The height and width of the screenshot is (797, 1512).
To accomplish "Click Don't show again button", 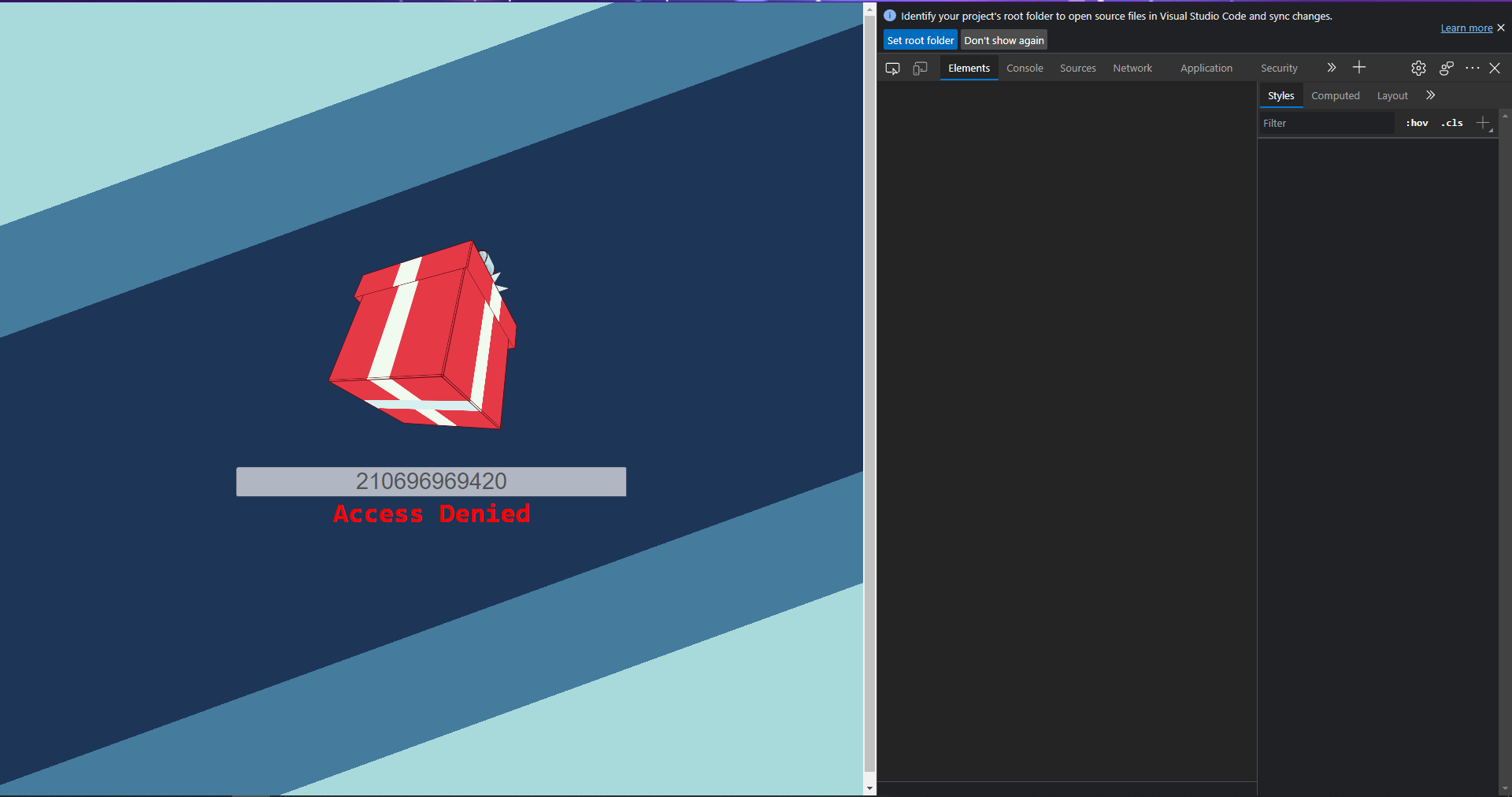I will coord(1004,40).
